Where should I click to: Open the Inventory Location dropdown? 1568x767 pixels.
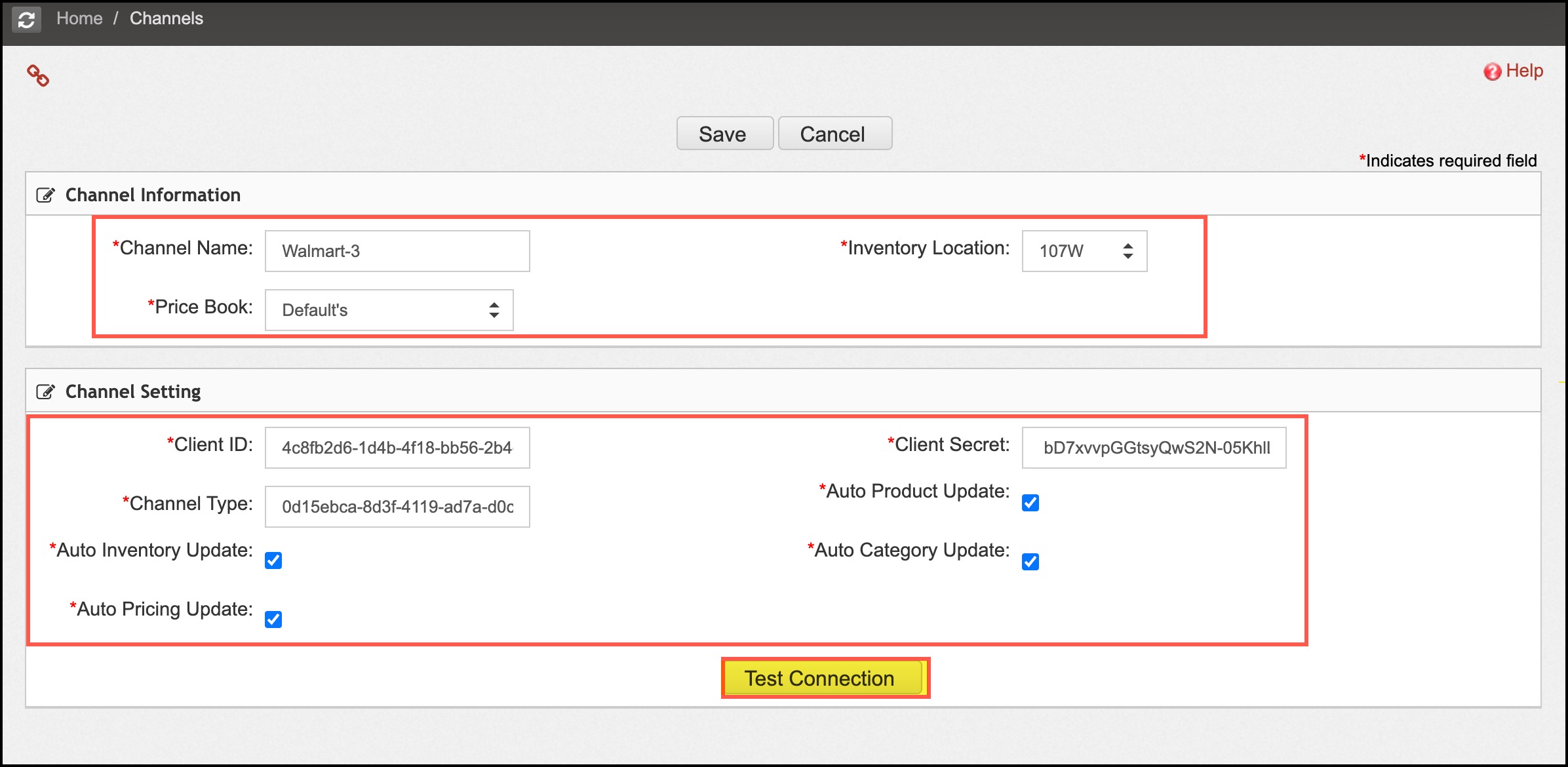[1084, 251]
